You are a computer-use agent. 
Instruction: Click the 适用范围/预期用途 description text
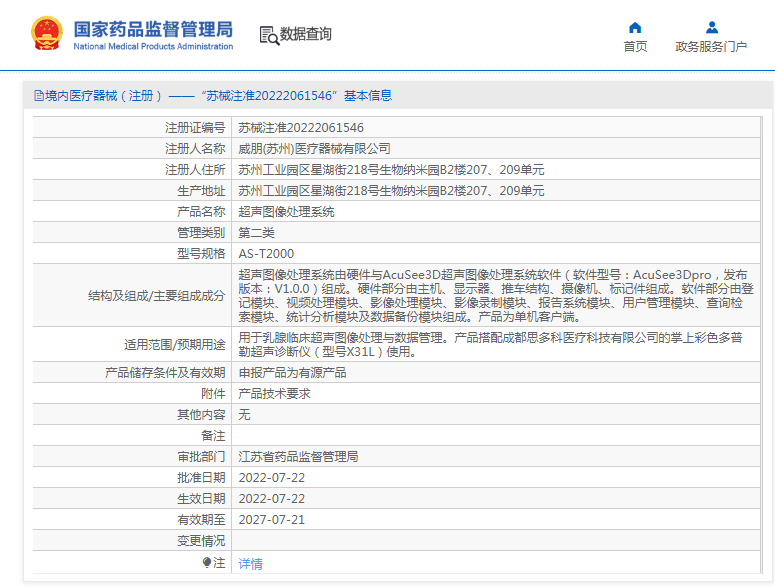pyautogui.click(x=490, y=344)
